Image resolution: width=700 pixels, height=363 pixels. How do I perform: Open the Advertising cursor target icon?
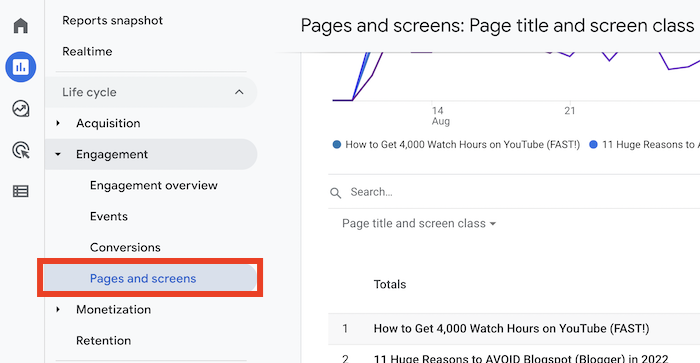pos(21,150)
